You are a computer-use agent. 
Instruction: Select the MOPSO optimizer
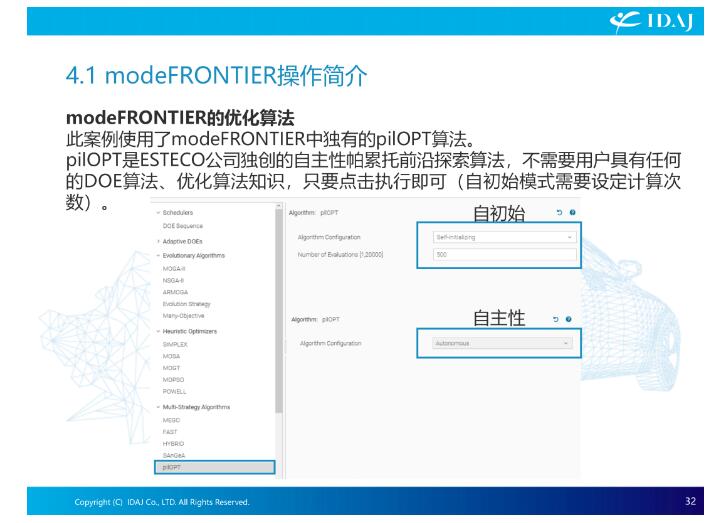(173, 380)
